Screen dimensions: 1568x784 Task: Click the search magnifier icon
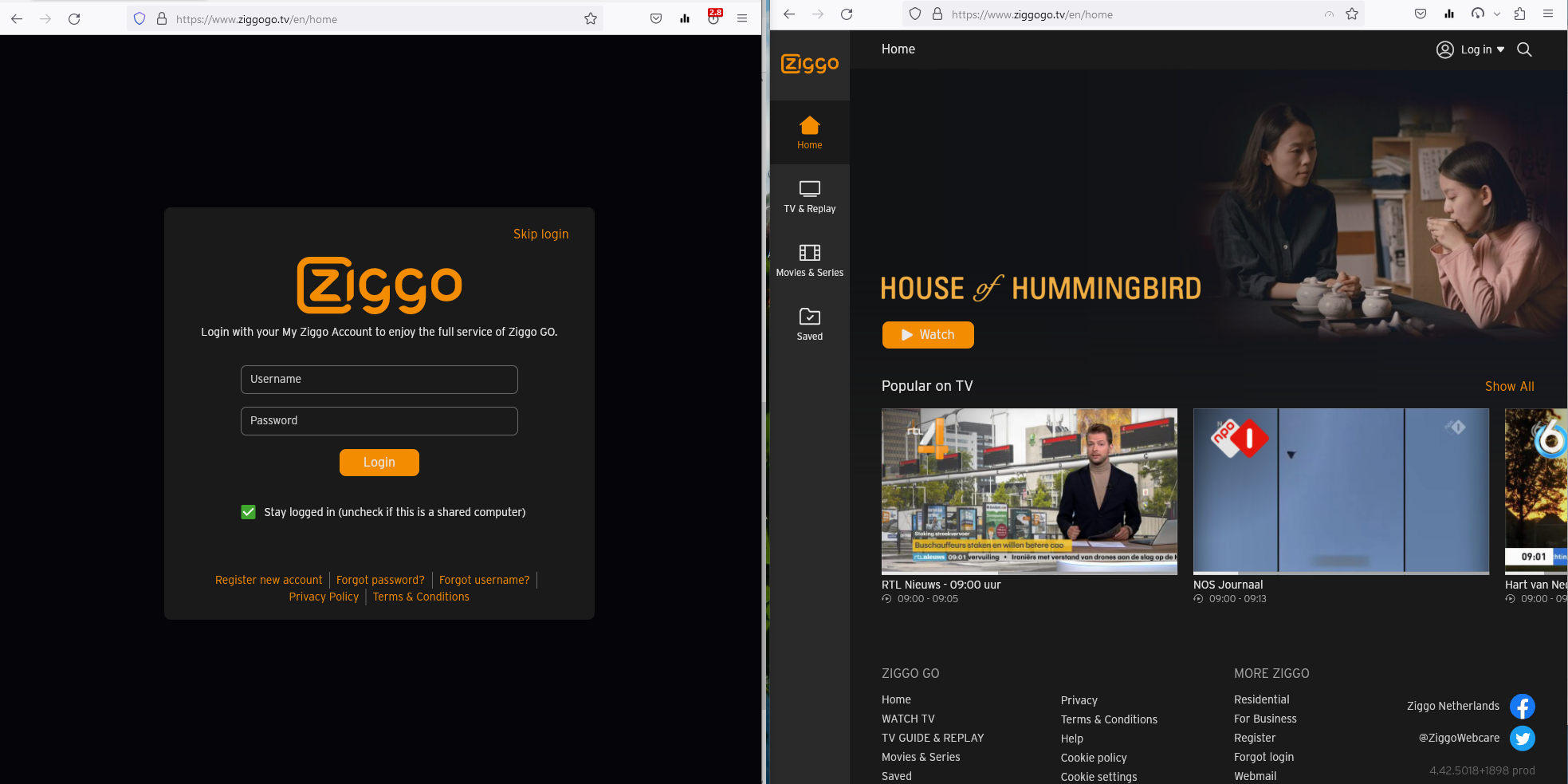coord(1523,49)
